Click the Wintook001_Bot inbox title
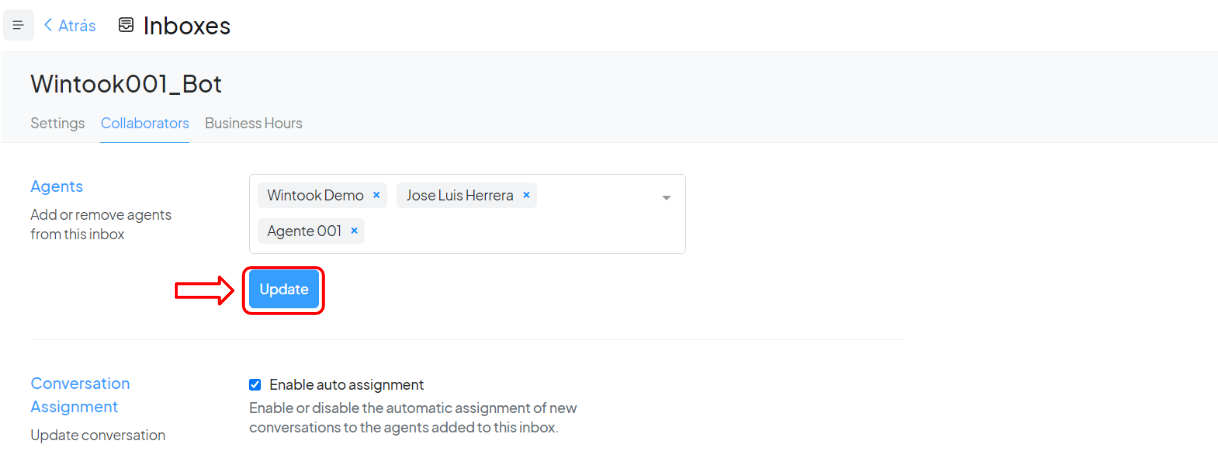1218x452 pixels. click(x=126, y=83)
